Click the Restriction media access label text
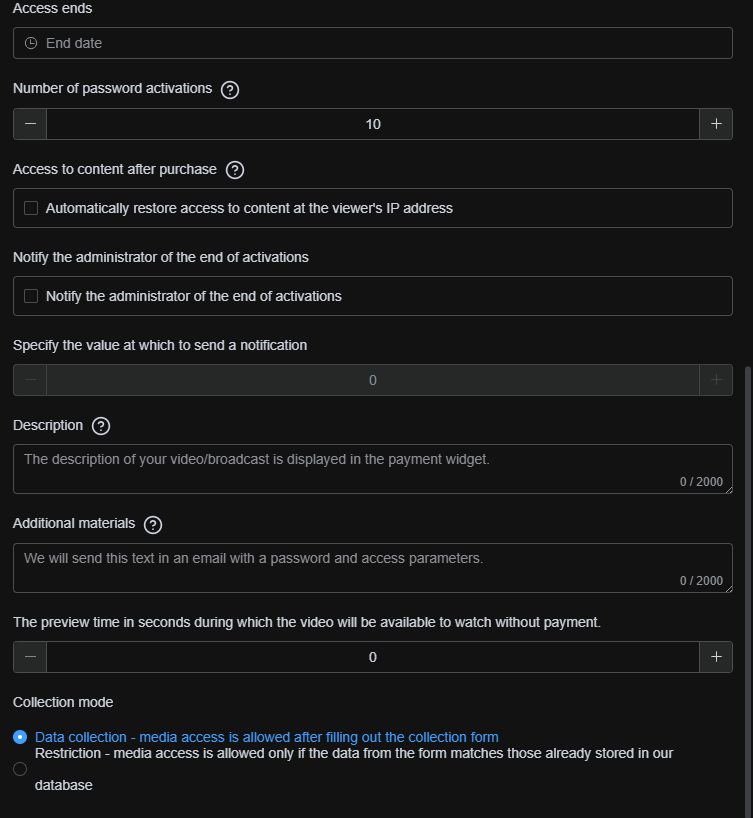 [x=354, y=769]
